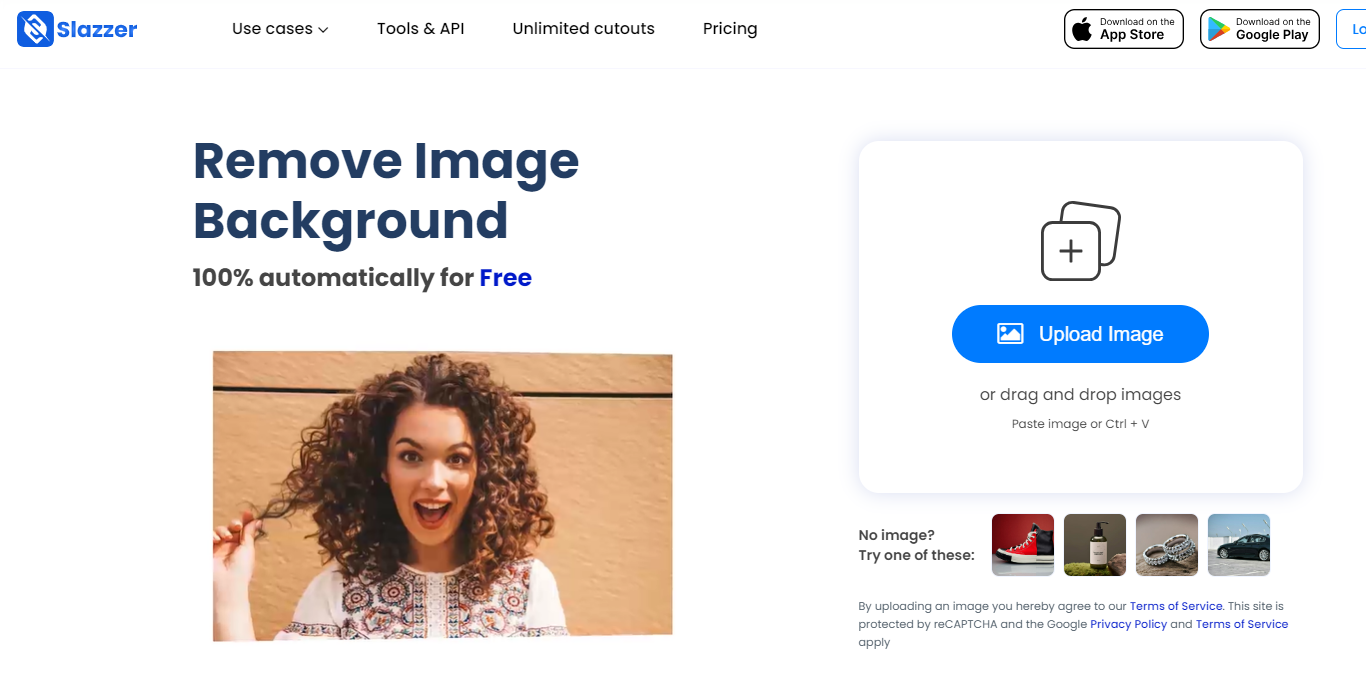The height and width of the screenshot is (689, 1366).
Task: Open the Google Privacy Policy link
Action: pos(1128,624)
